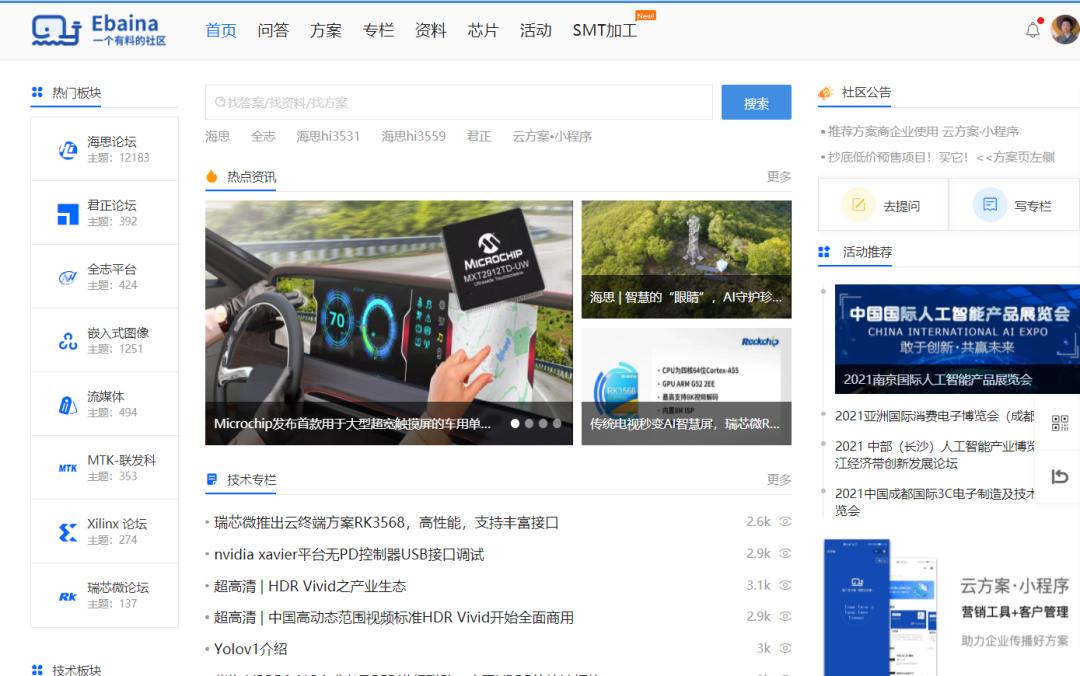Click the 君正论坛 forum icon
1080x676 pixels.
coord(68,214)
